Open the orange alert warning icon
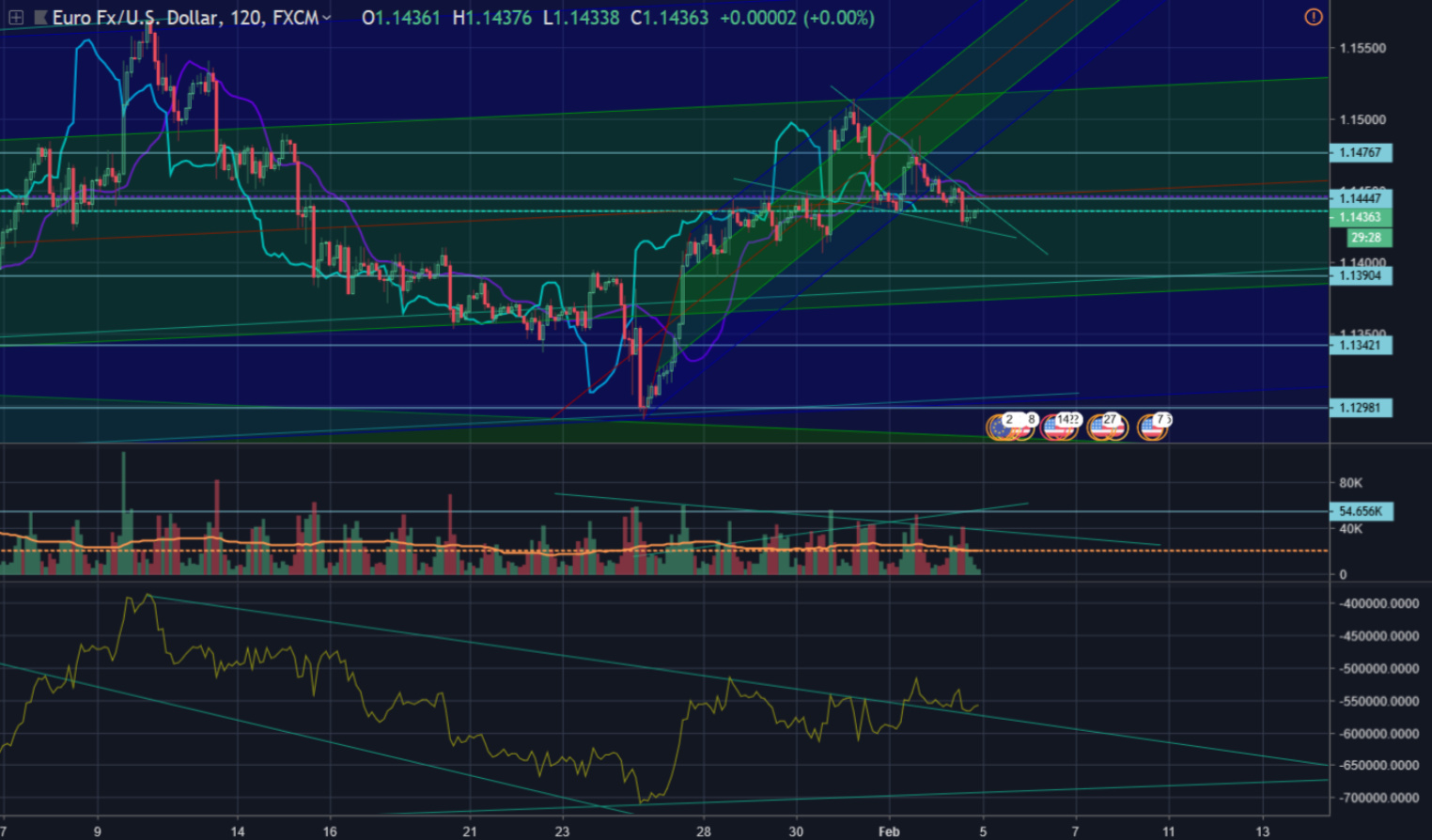This screenshot has width=1432, height=840. pos(1314,17)
